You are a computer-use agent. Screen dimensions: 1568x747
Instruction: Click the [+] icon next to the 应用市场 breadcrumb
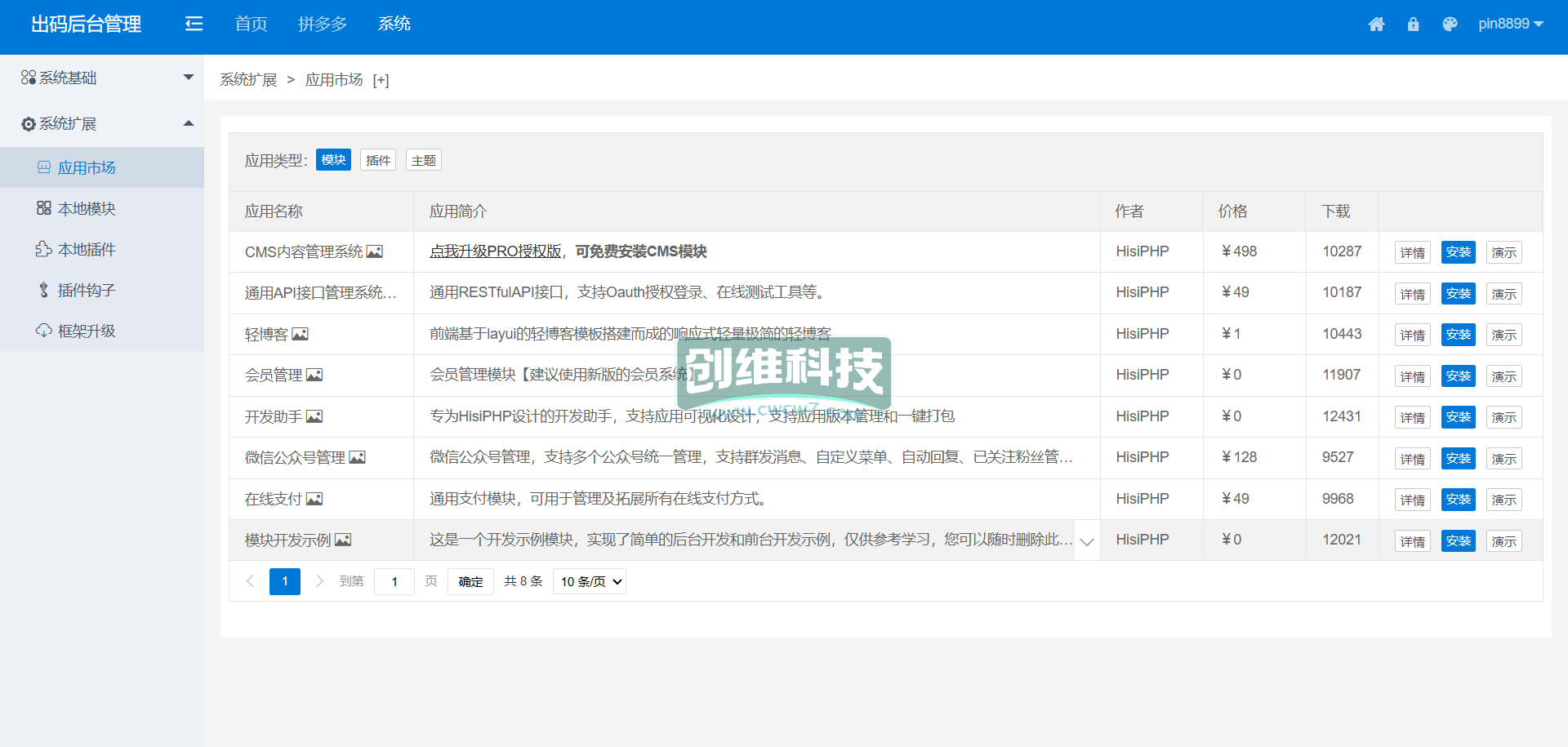pos(381,80)
